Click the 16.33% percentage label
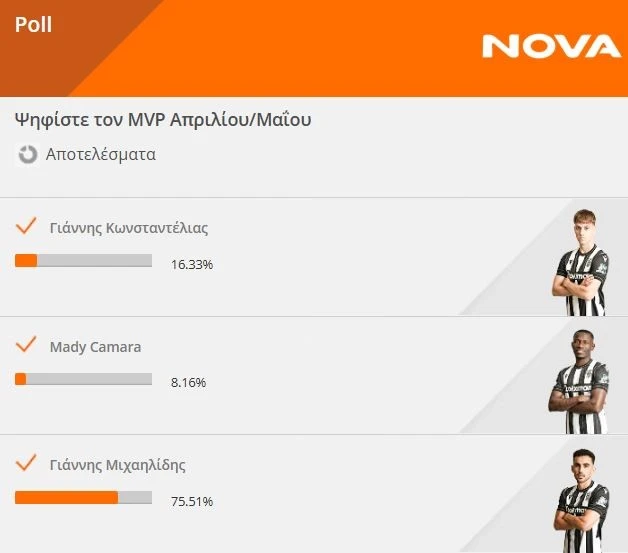Screen dimensions: 628x553 click(192, 265)
